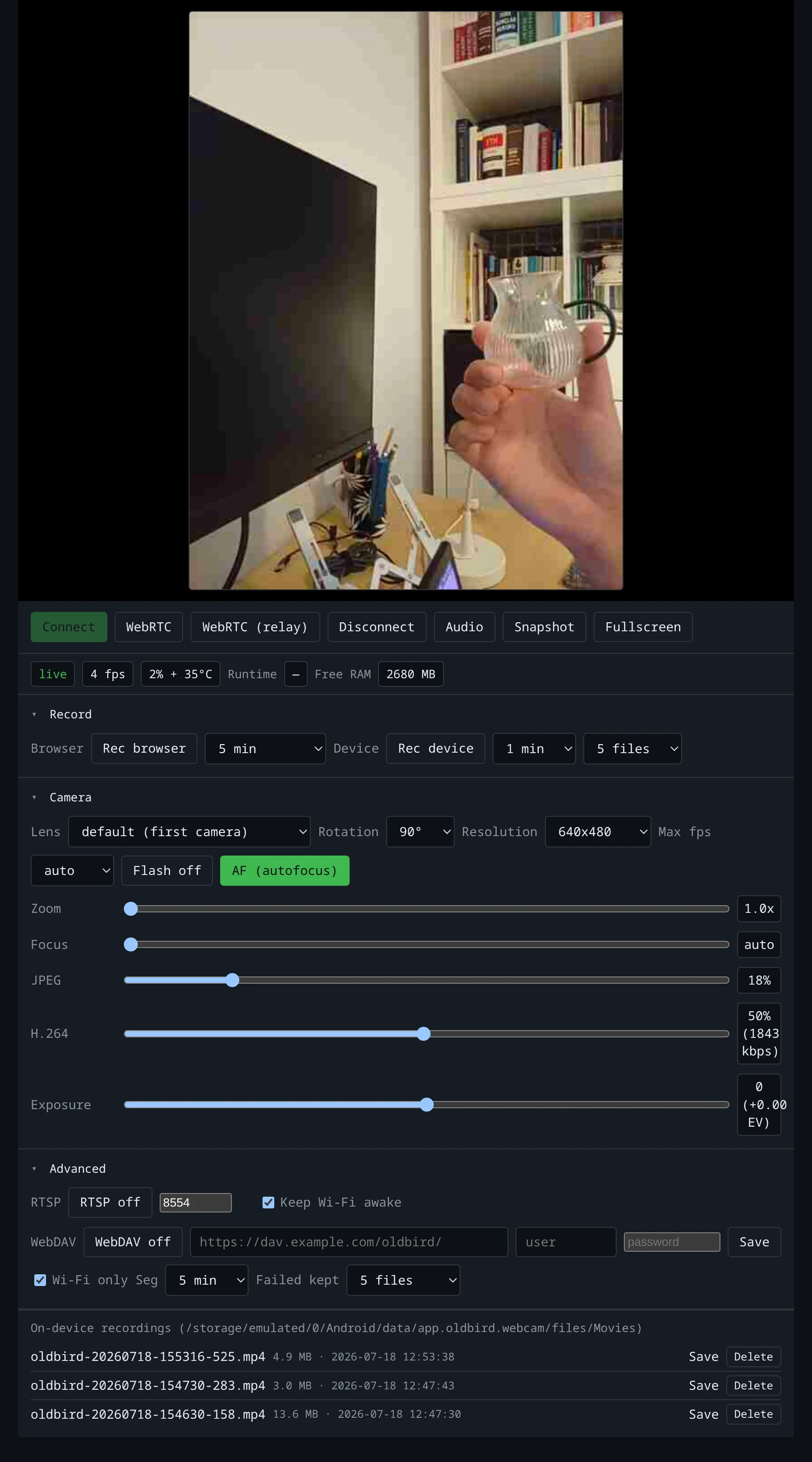Toggle AF (autofocus) button
The image size is (812, 1462).
point(284,870)
